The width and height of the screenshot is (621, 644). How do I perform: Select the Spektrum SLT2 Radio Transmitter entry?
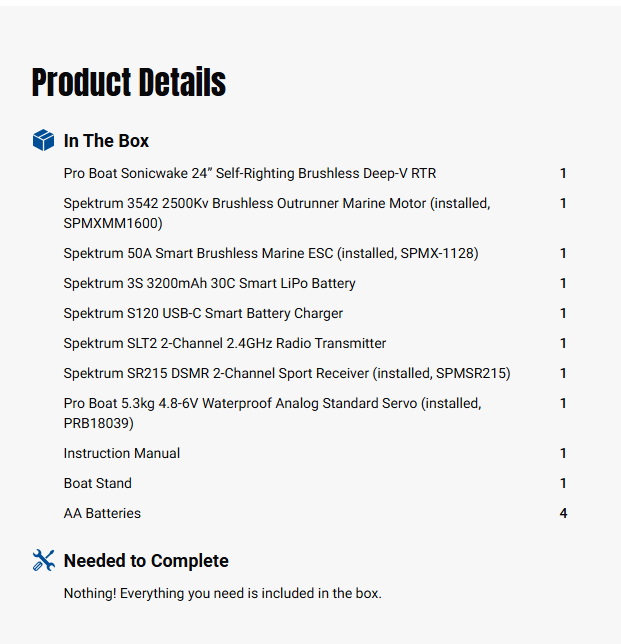(225, 343)
